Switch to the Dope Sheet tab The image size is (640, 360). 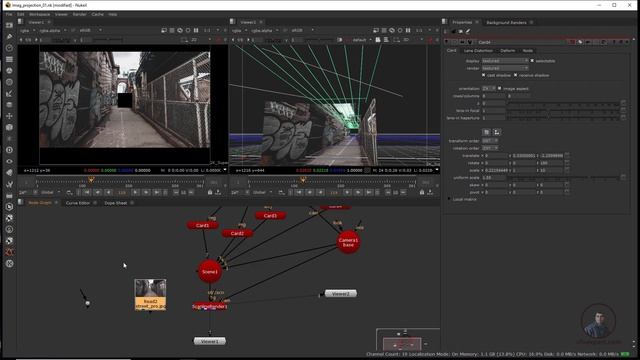(x=116, y=203)
